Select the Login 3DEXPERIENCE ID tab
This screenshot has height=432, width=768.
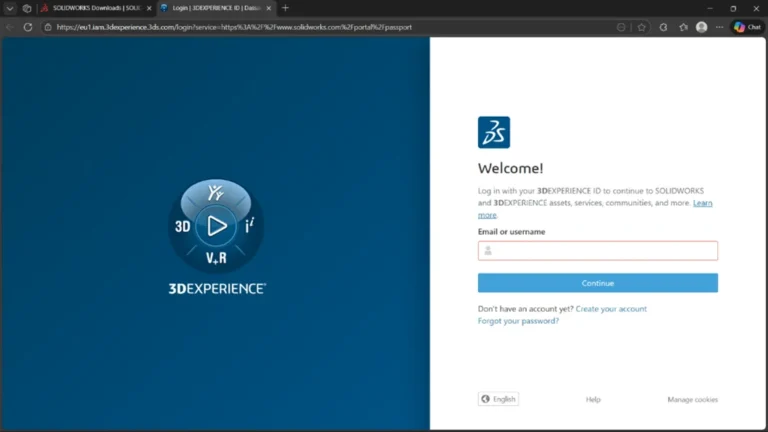tap(216, 8)
